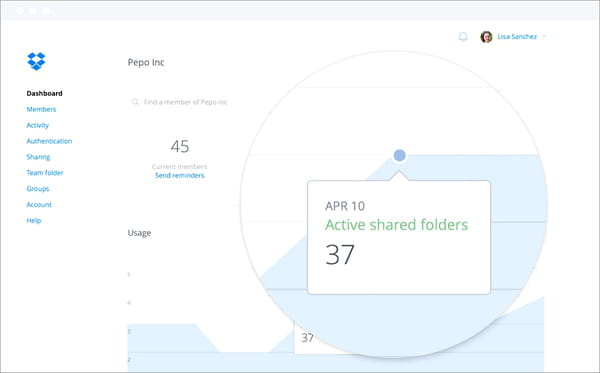Image resolution: width=600 pixels, height=373 pixels.
Task: Open Authentication settings in the sidebar
Action: [x=49, y=141]
